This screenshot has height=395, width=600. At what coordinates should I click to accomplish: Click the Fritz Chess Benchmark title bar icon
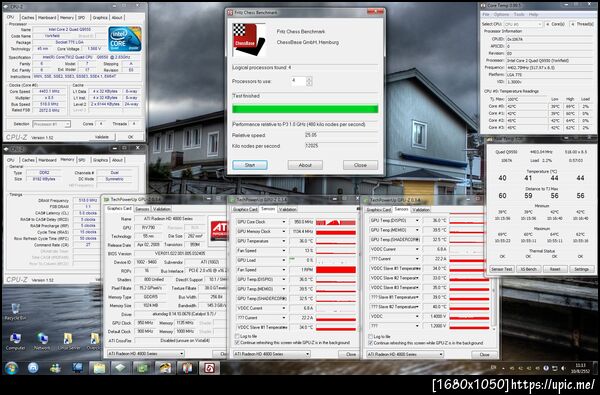coord(230,13)
